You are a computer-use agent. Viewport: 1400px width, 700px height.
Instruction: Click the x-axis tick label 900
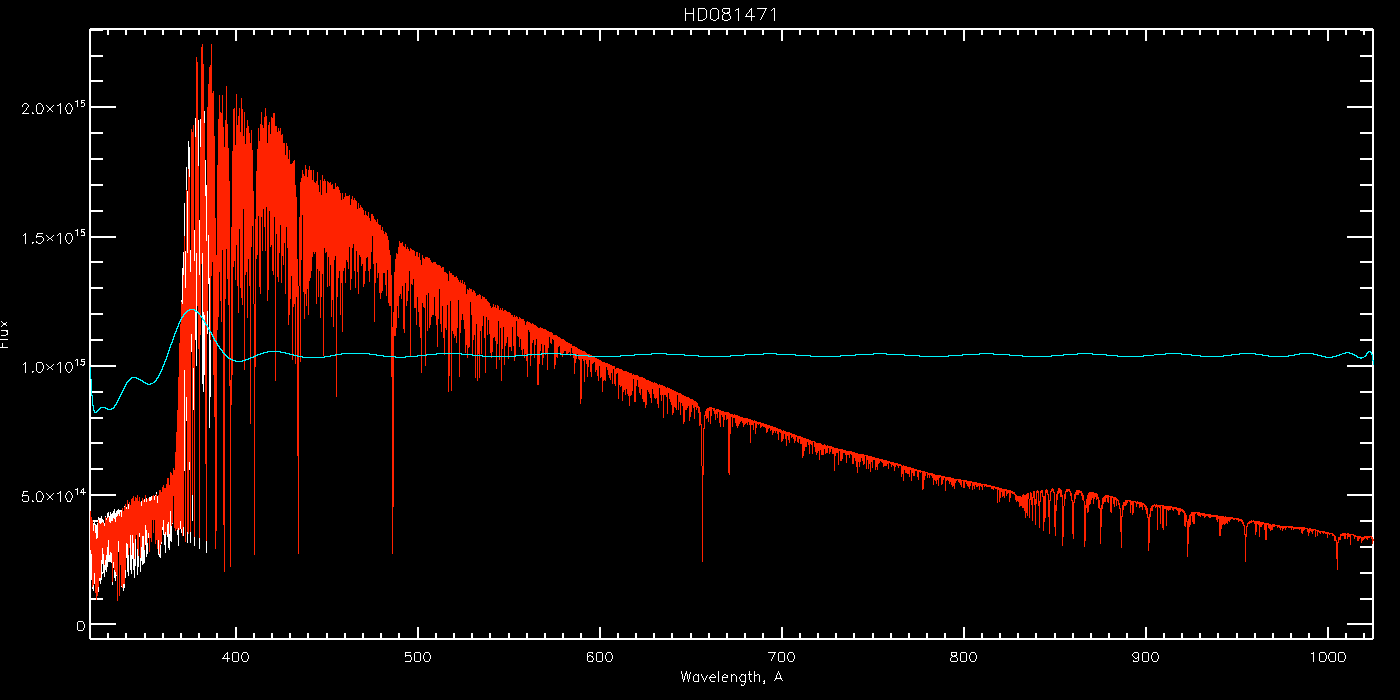1146,657
